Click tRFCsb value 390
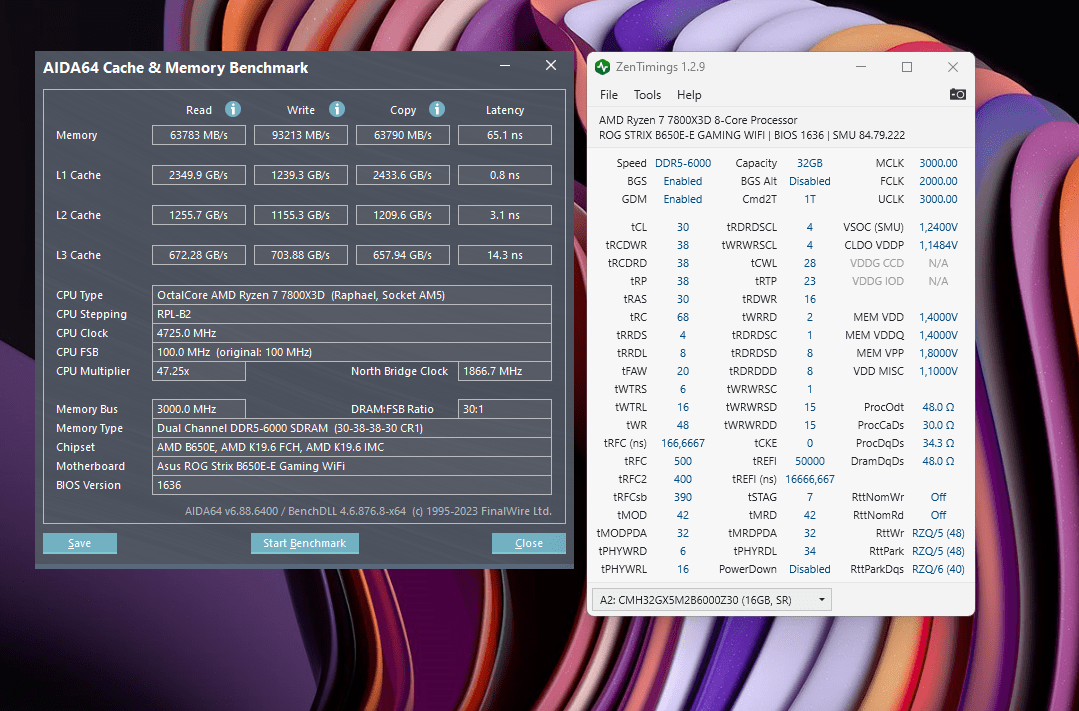The image size is (1079, 711). [683, 497]
